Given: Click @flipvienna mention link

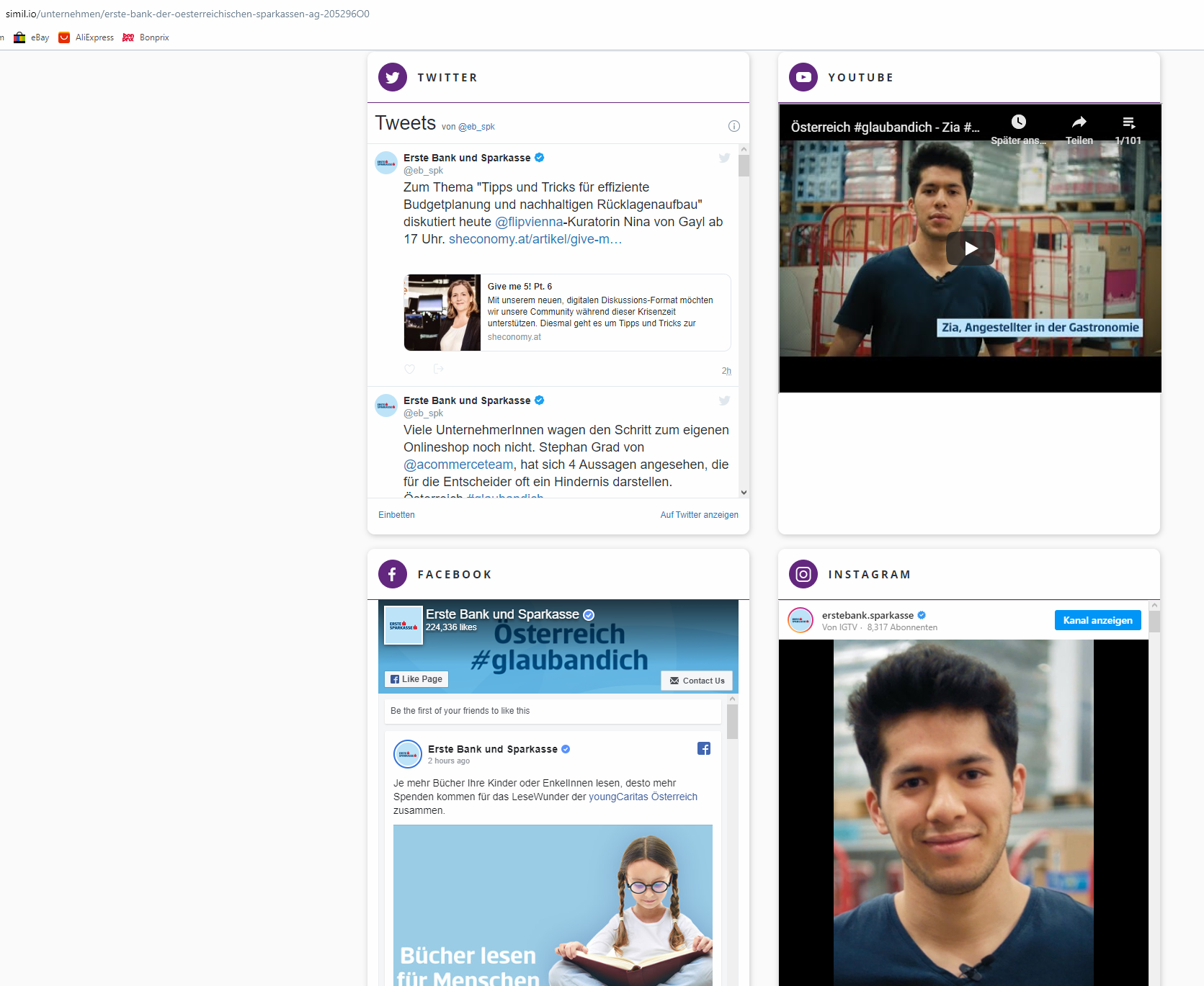Looking at the screenshot, I should point(529,222).
